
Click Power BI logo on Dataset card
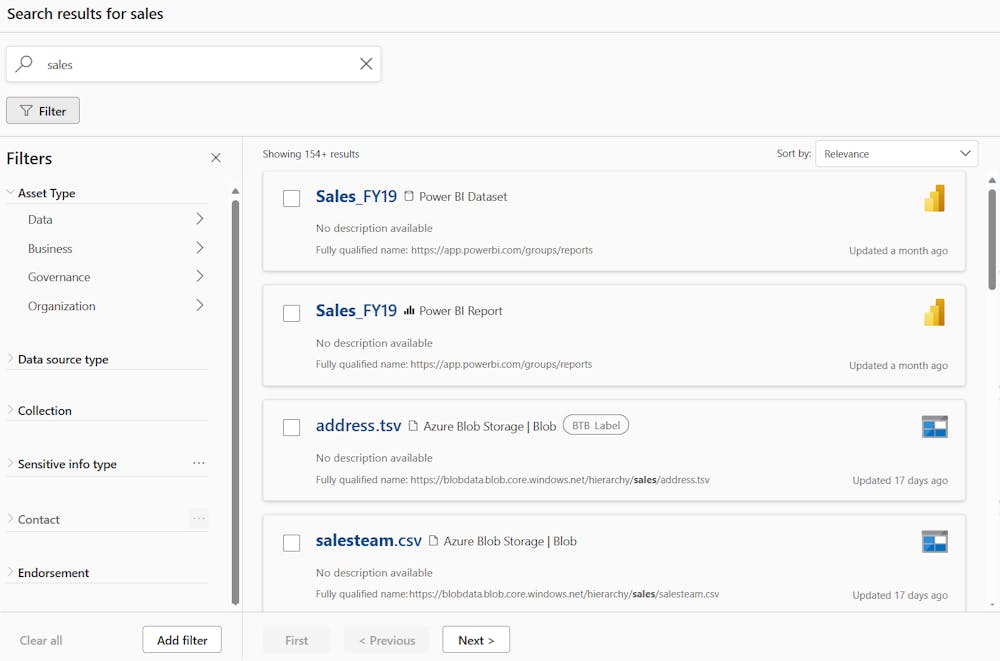click(x=934, y=198)
